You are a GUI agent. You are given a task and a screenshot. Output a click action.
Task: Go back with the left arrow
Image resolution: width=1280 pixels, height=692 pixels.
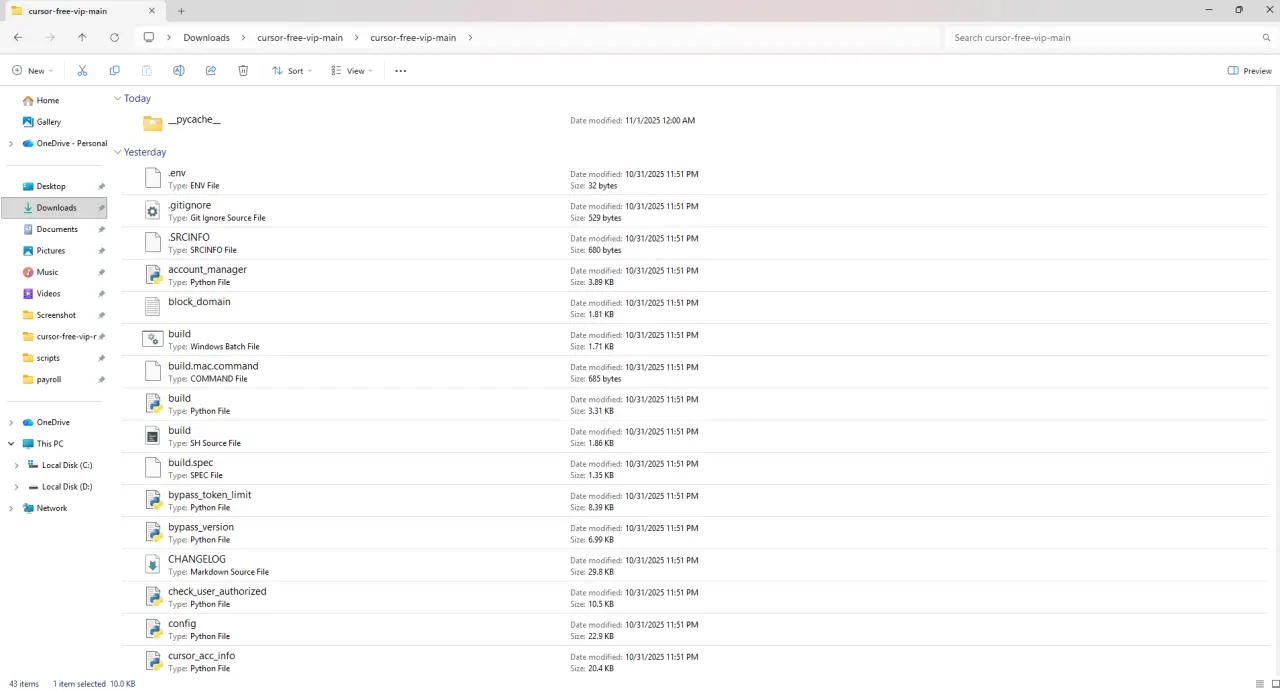18,38
